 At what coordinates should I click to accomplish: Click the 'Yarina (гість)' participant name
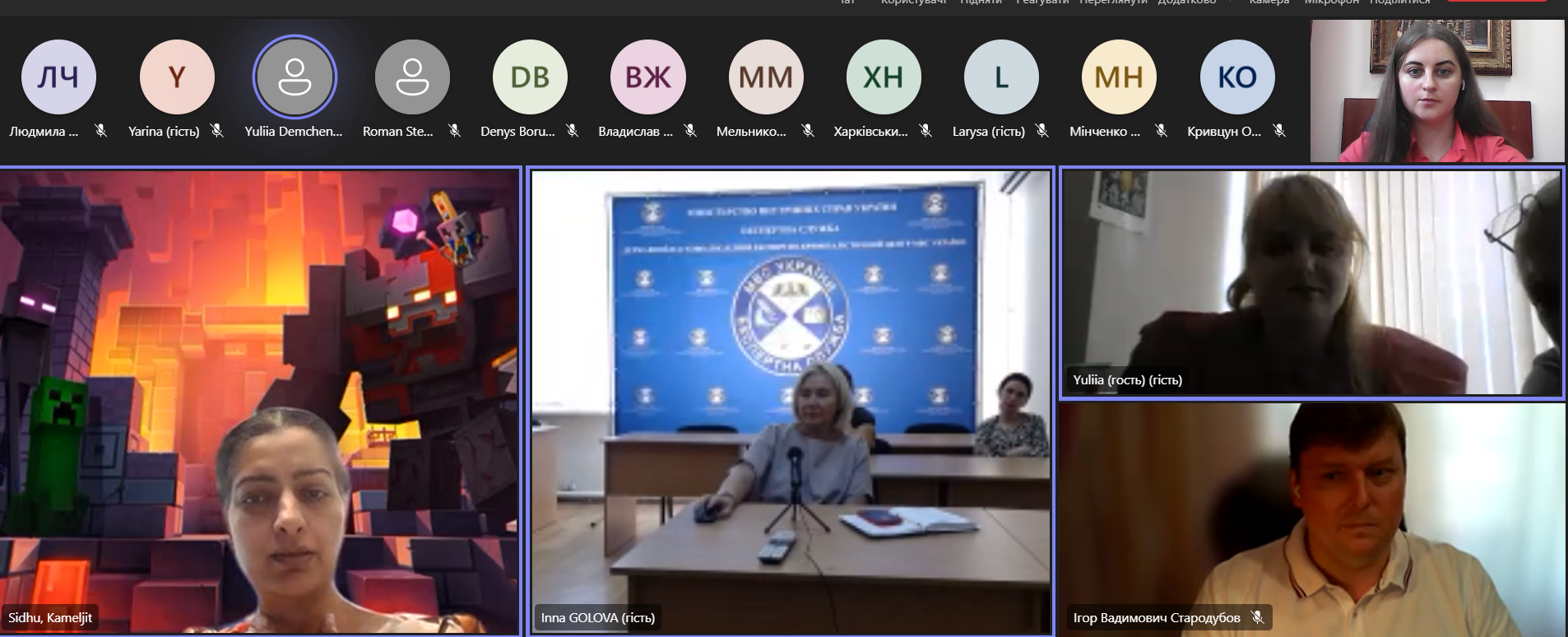click(x=164, y=131)
